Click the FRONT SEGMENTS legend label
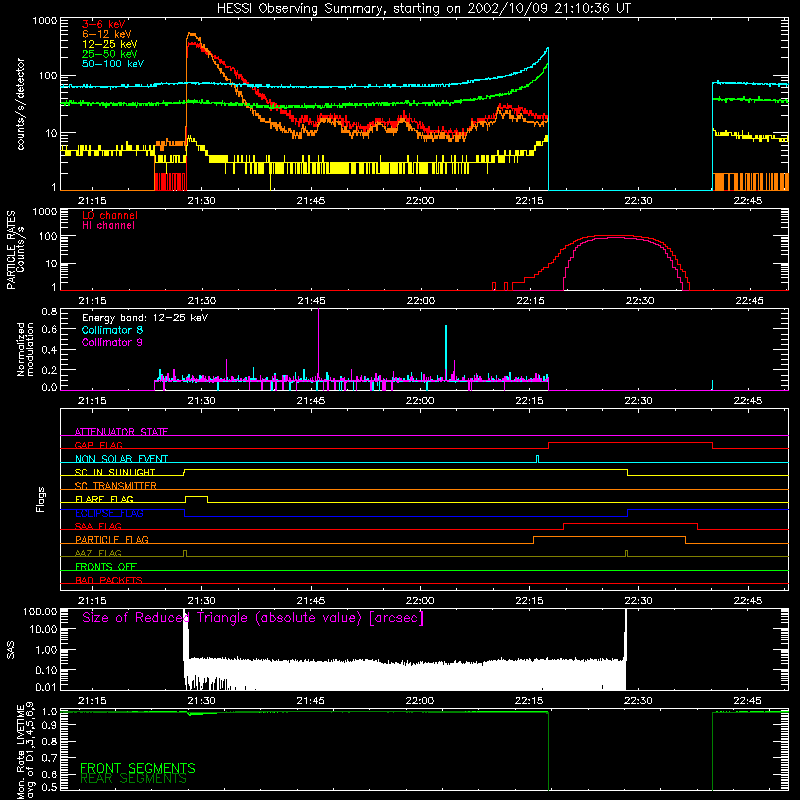The image size is (800, 800). (138, 768)
